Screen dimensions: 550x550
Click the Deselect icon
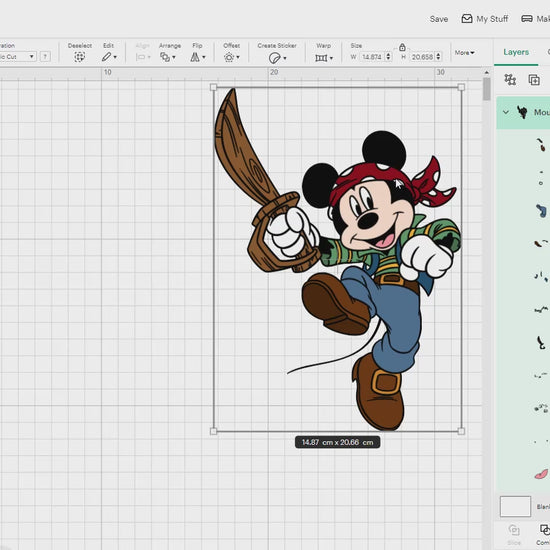click(x=80, y=57)
